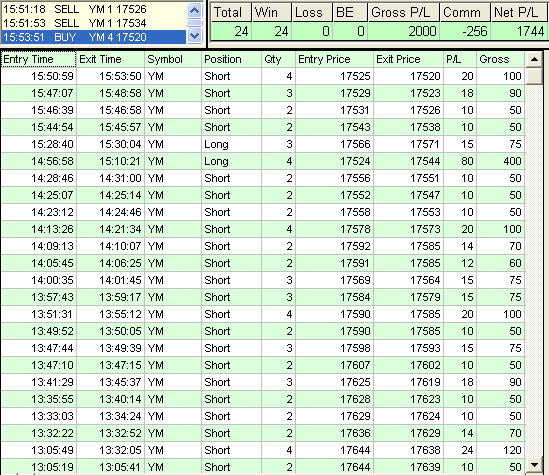Select the order log entry 15:51:18 SELL
Viewport: 549px width, 475px height.
pos(93,9)
